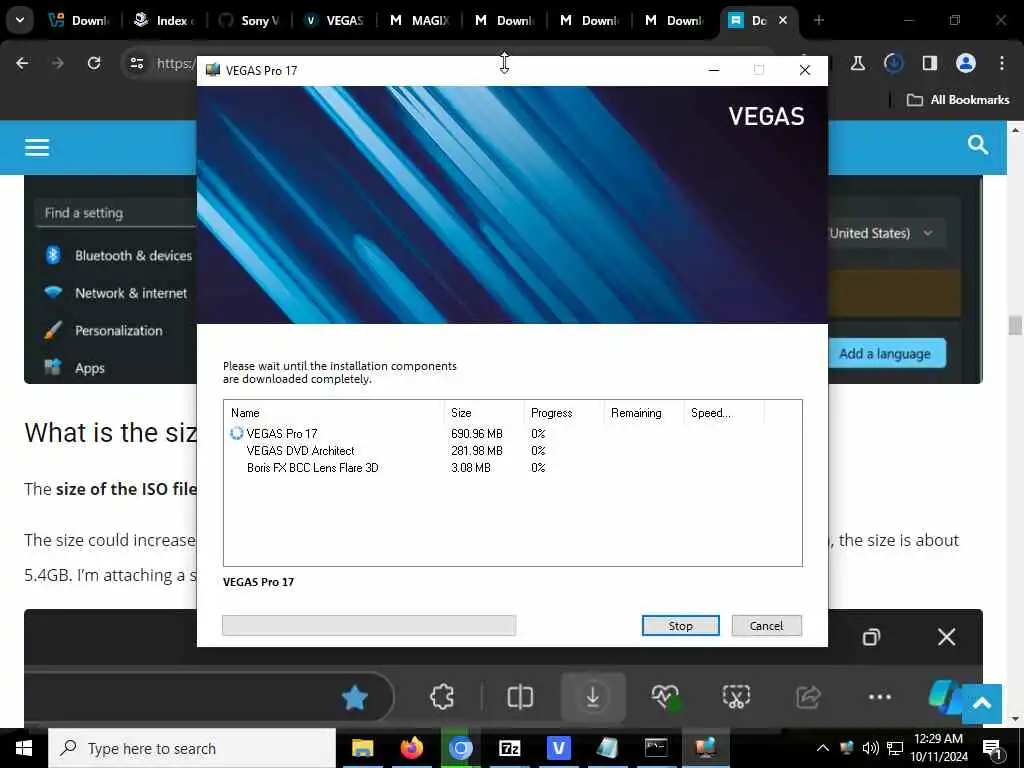Screen dimensions: 1024x768
Task: Close the active Chrome tab
Action: pyautogui.click(x=782, y=20)
